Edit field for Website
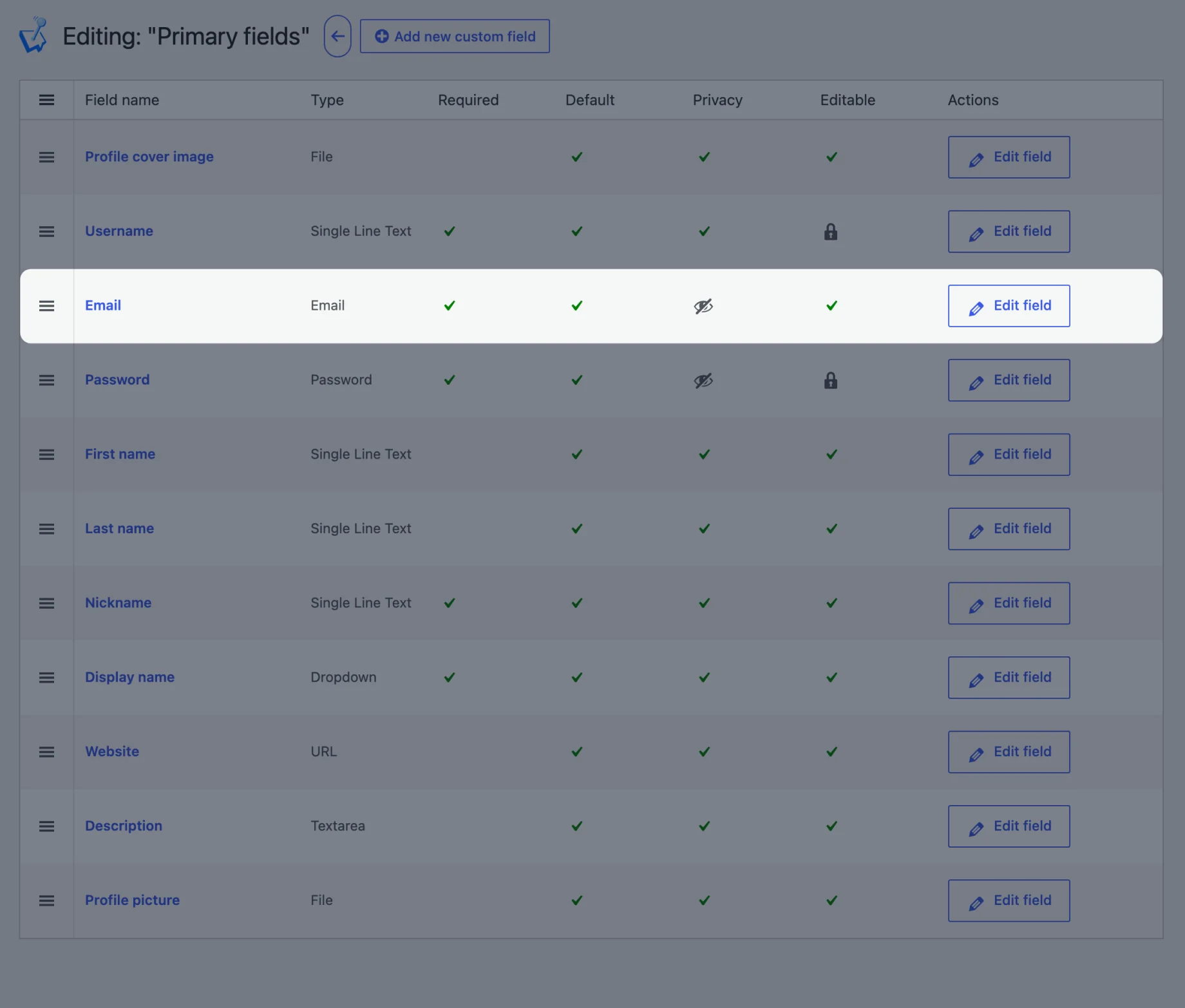Screen dimensions: 1185x1008 point(1009,752)
